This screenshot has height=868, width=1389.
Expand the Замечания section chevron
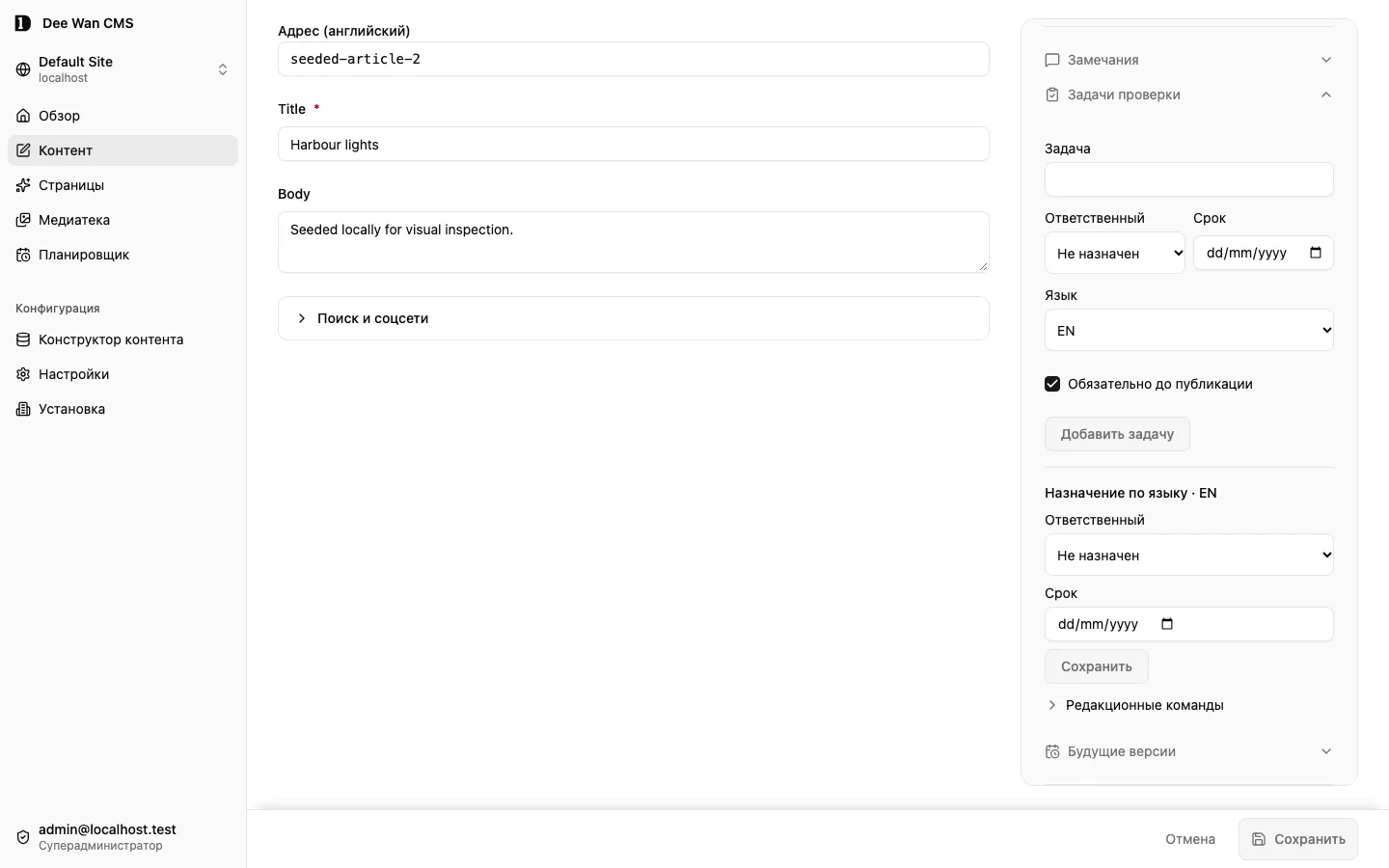coord(1326,60)
